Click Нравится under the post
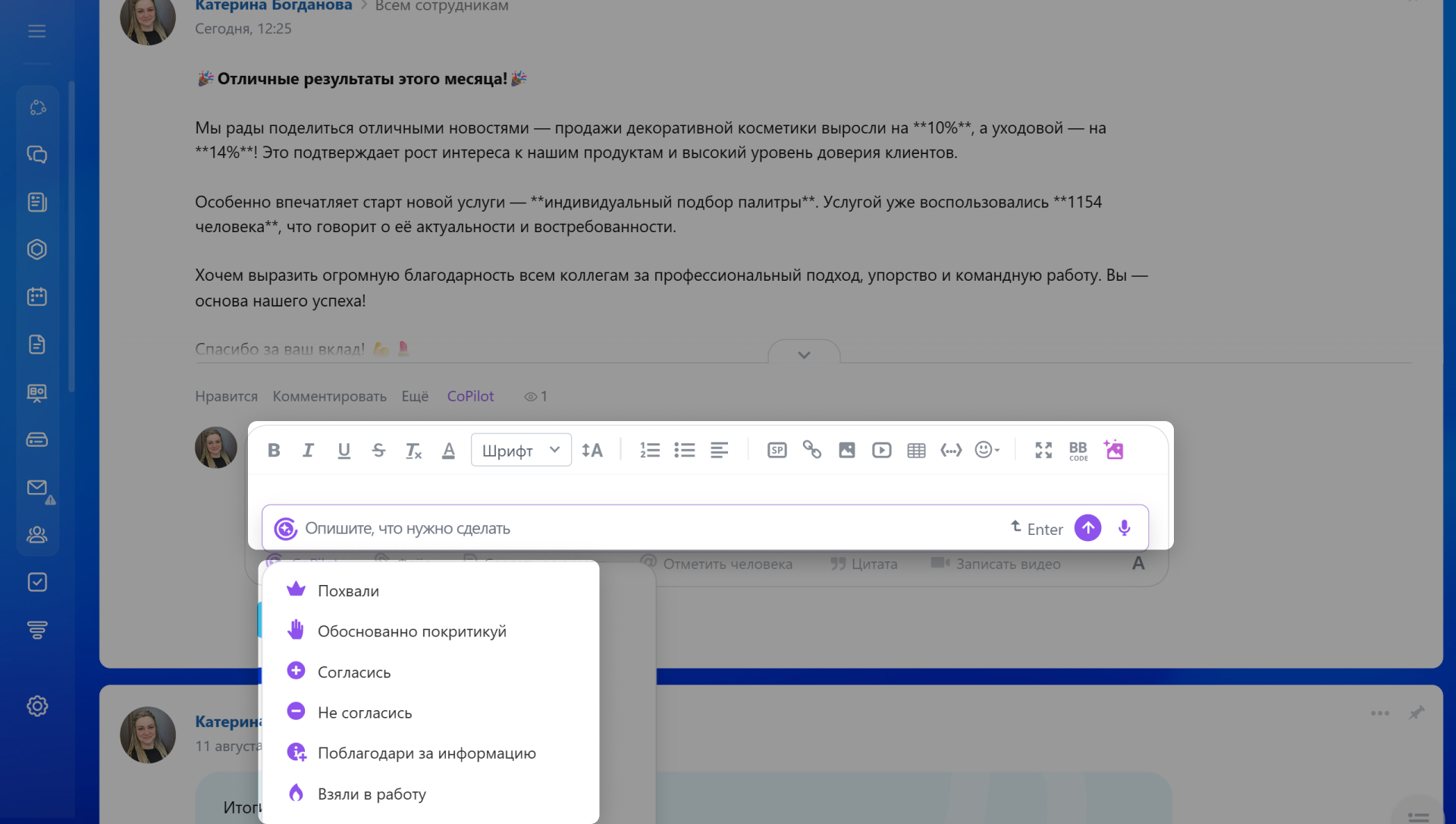Screen dimensions: 1456x824 pyautogui.click(x=226, y=396)
